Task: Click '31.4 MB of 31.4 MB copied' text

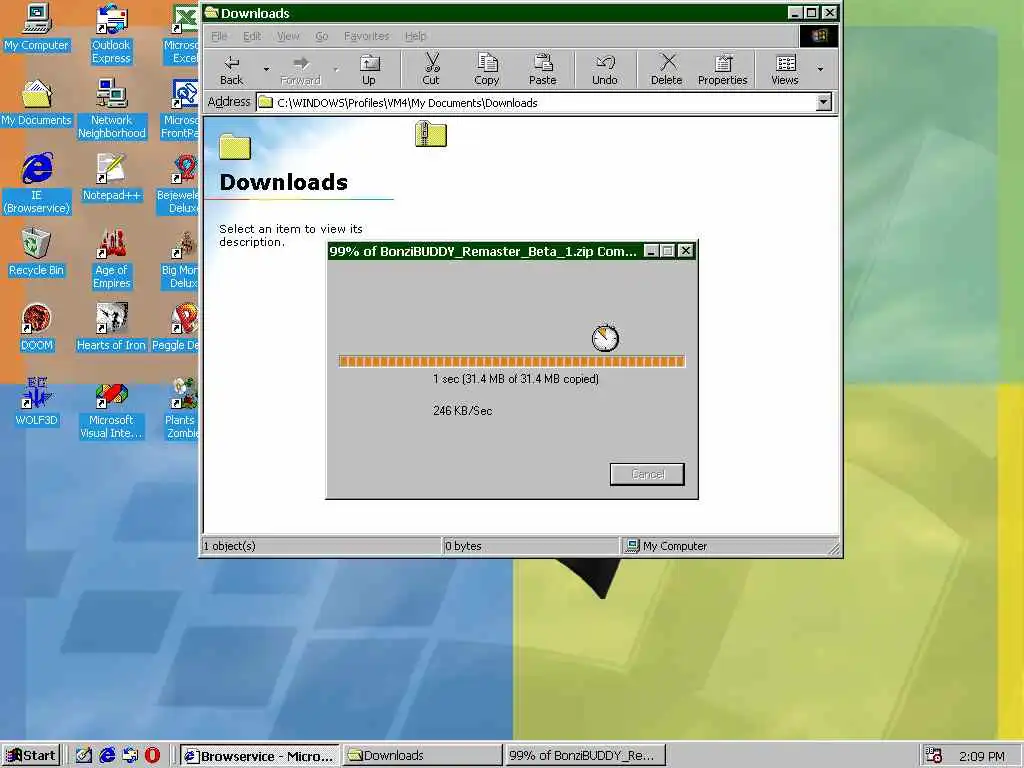Action: [x=532, y=379]
